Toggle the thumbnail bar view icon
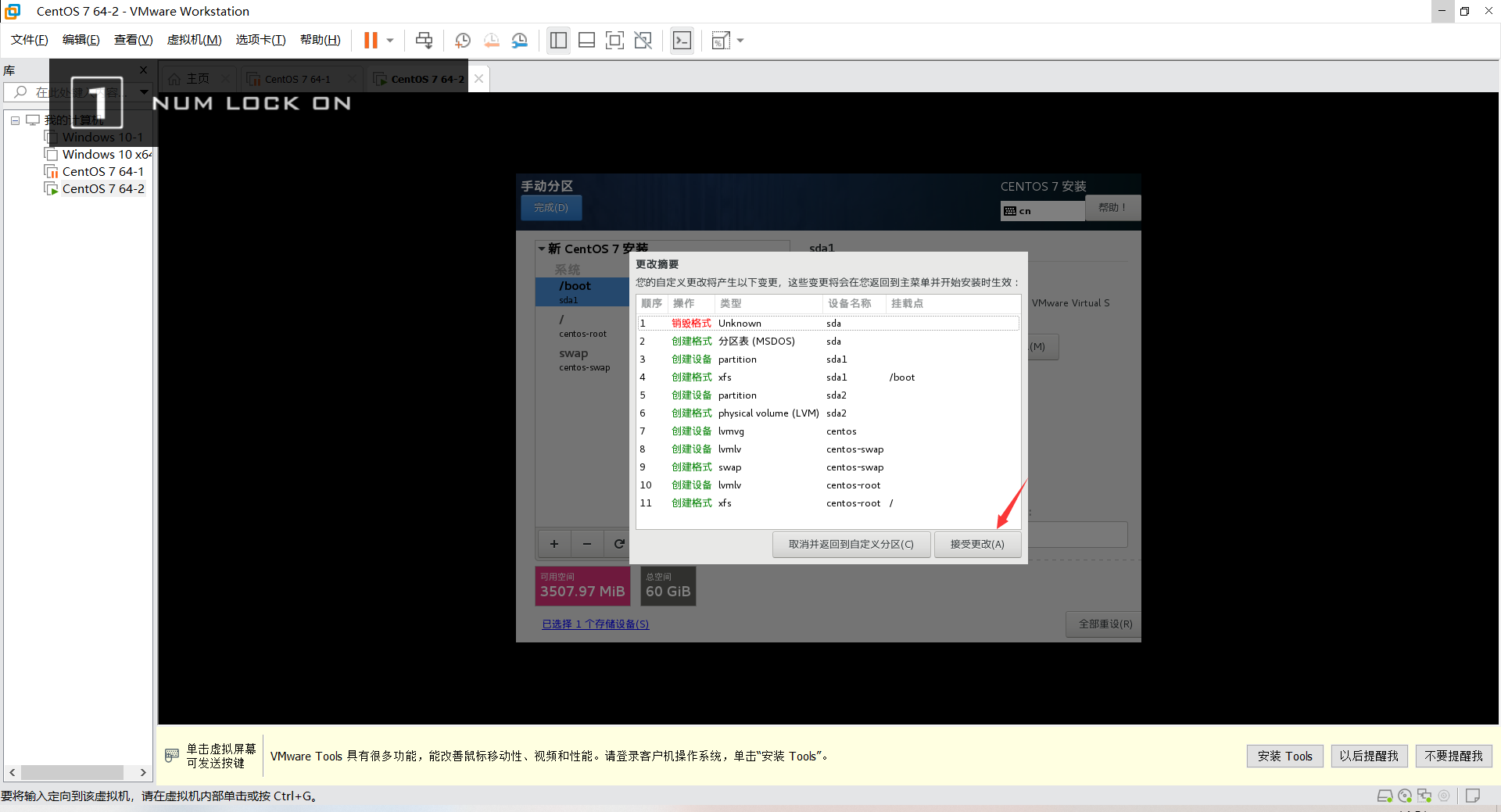1501x812 pixels. (x=587, y=41)
